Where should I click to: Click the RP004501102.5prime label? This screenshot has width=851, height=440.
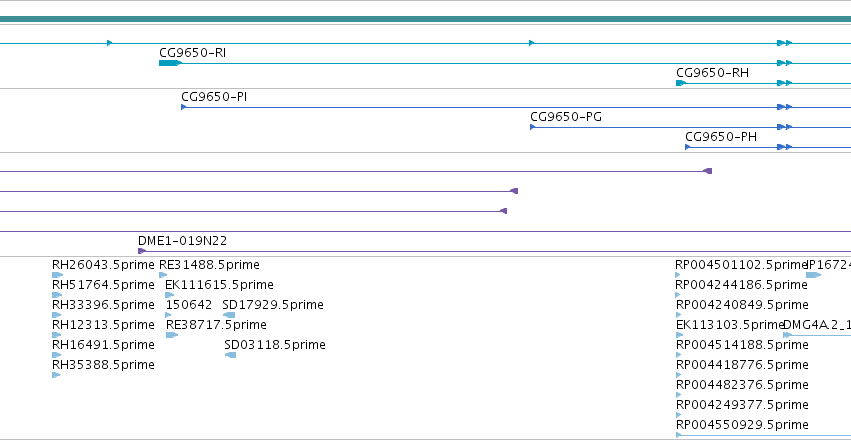741,265
